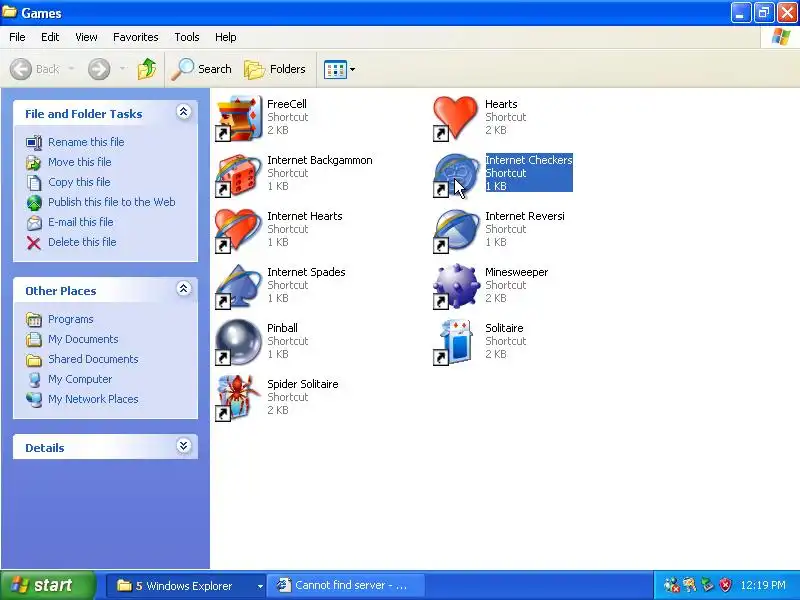The width and height of the screenshot is (800, 600).
Task: Select the Internet Reversi icon
Action: 456,231
